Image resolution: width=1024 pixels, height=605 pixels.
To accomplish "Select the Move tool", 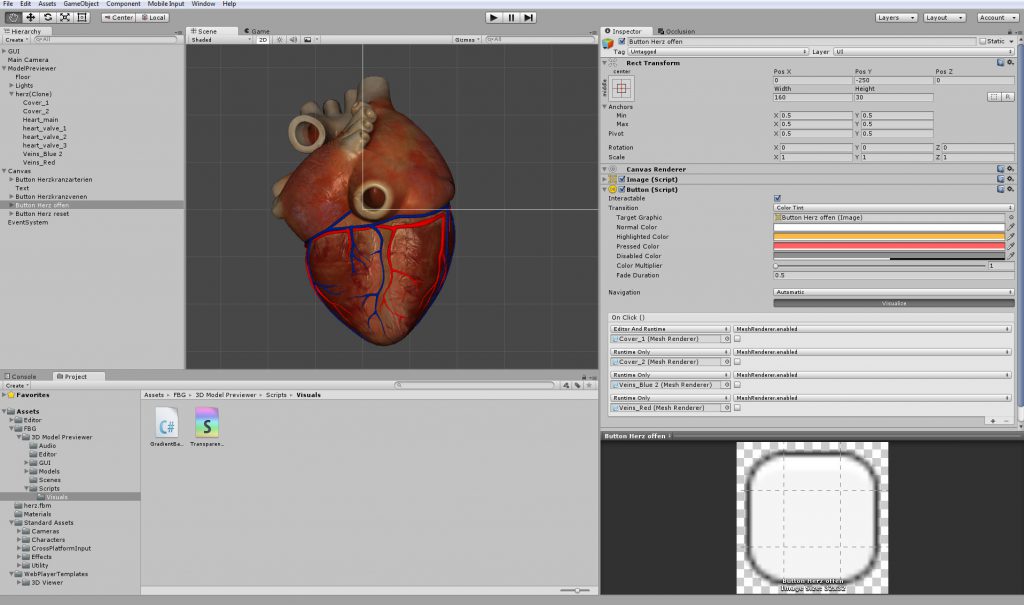I will [x=33, y=17].
